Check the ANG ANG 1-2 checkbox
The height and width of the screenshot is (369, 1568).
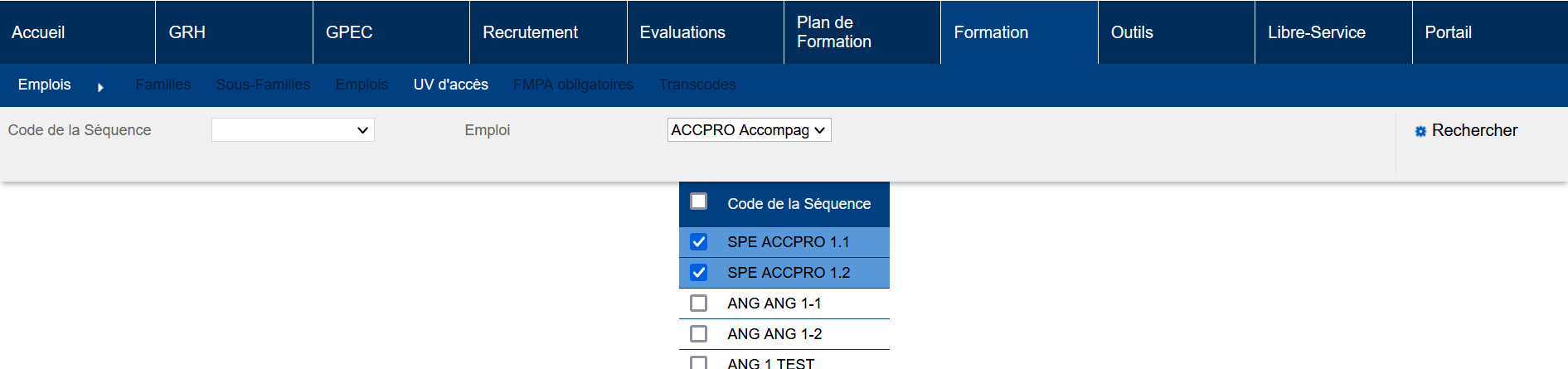tap(699, 334)
